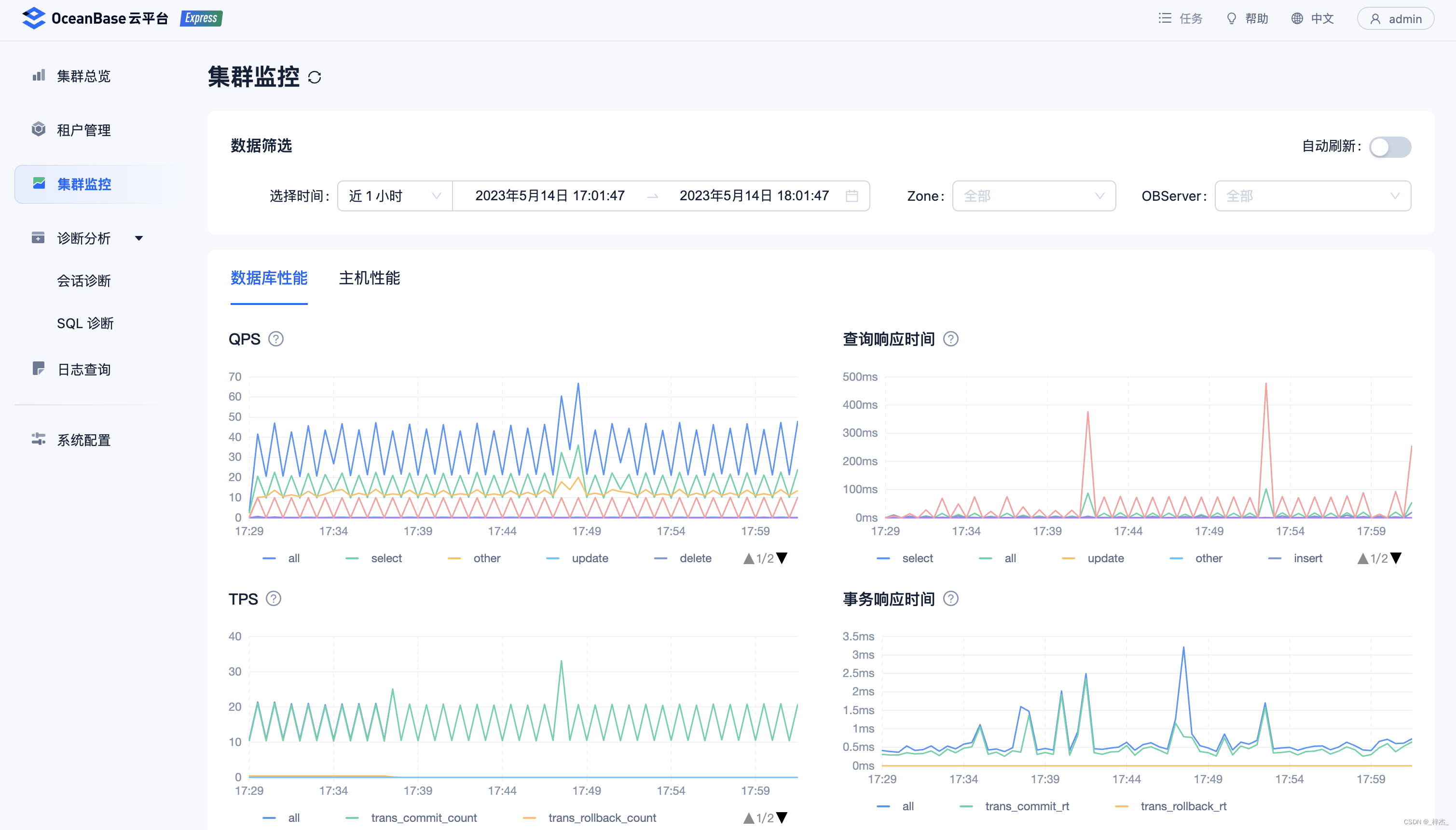
Task: Click the OceanBase logo icon
Action: (34, 18)
